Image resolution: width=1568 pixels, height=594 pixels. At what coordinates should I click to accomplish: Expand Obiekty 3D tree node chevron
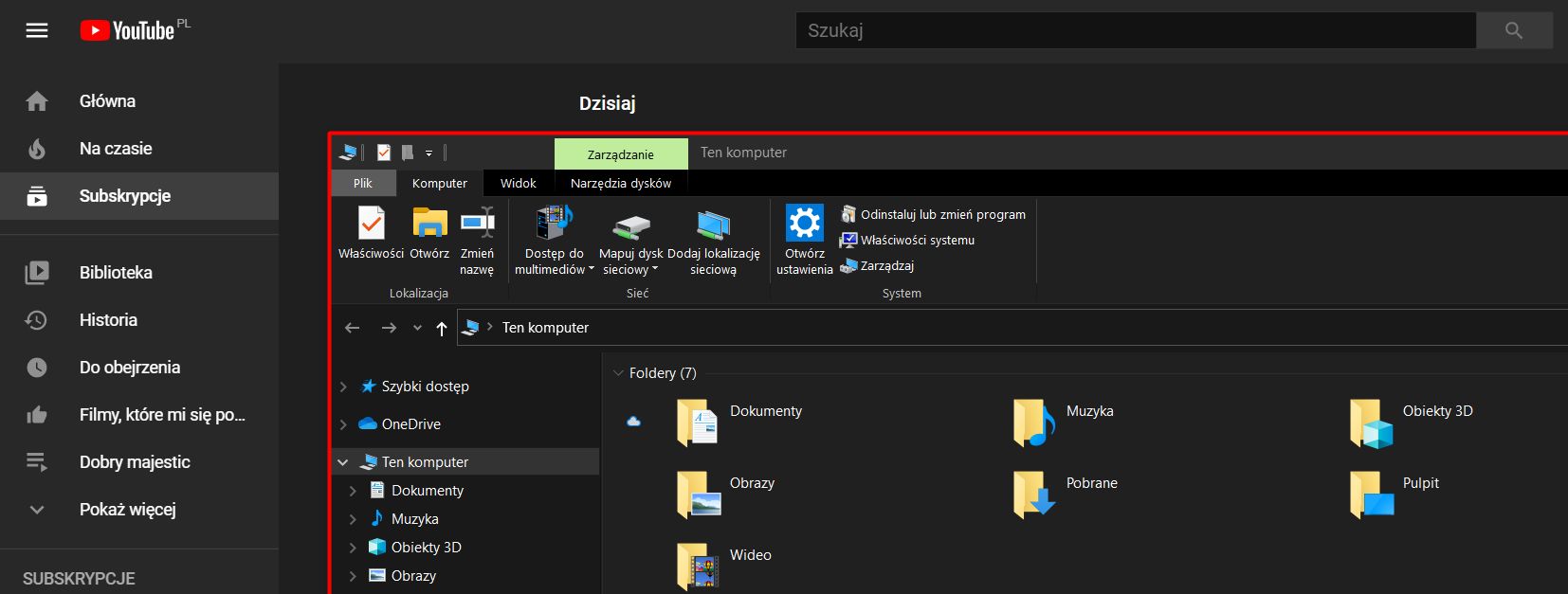coord(353,548)
